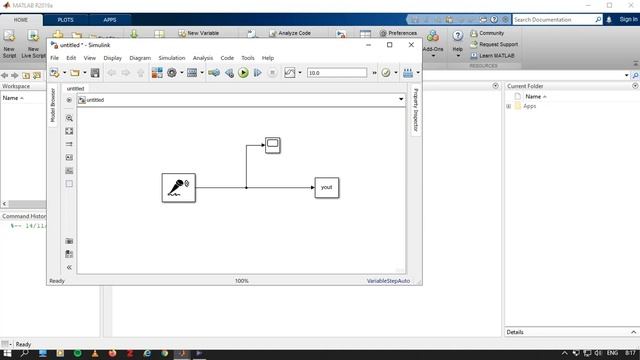640x360 pixels.
Task: Open the Simulation menu
Action: [x=171, y=58]
